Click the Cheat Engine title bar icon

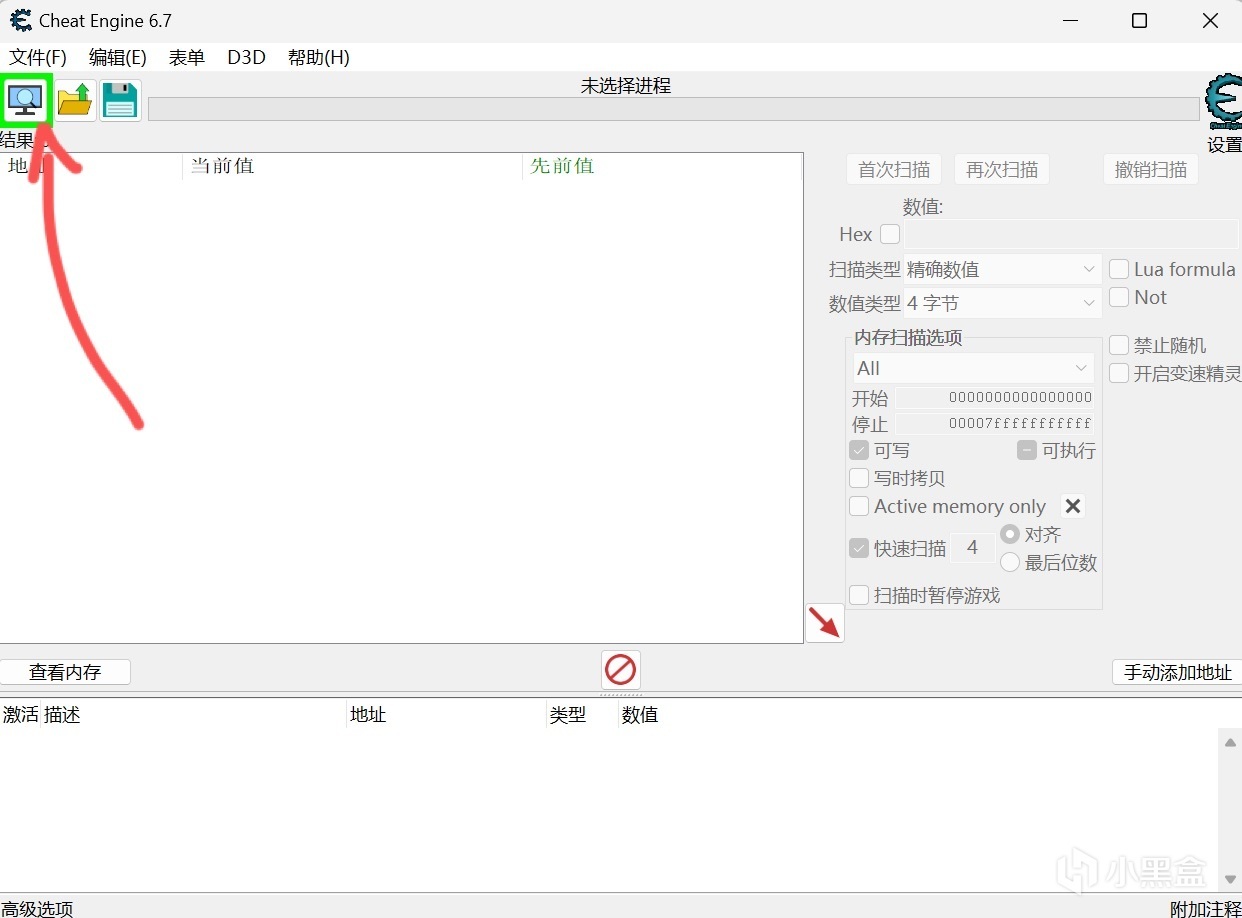[x=20, y=20]
